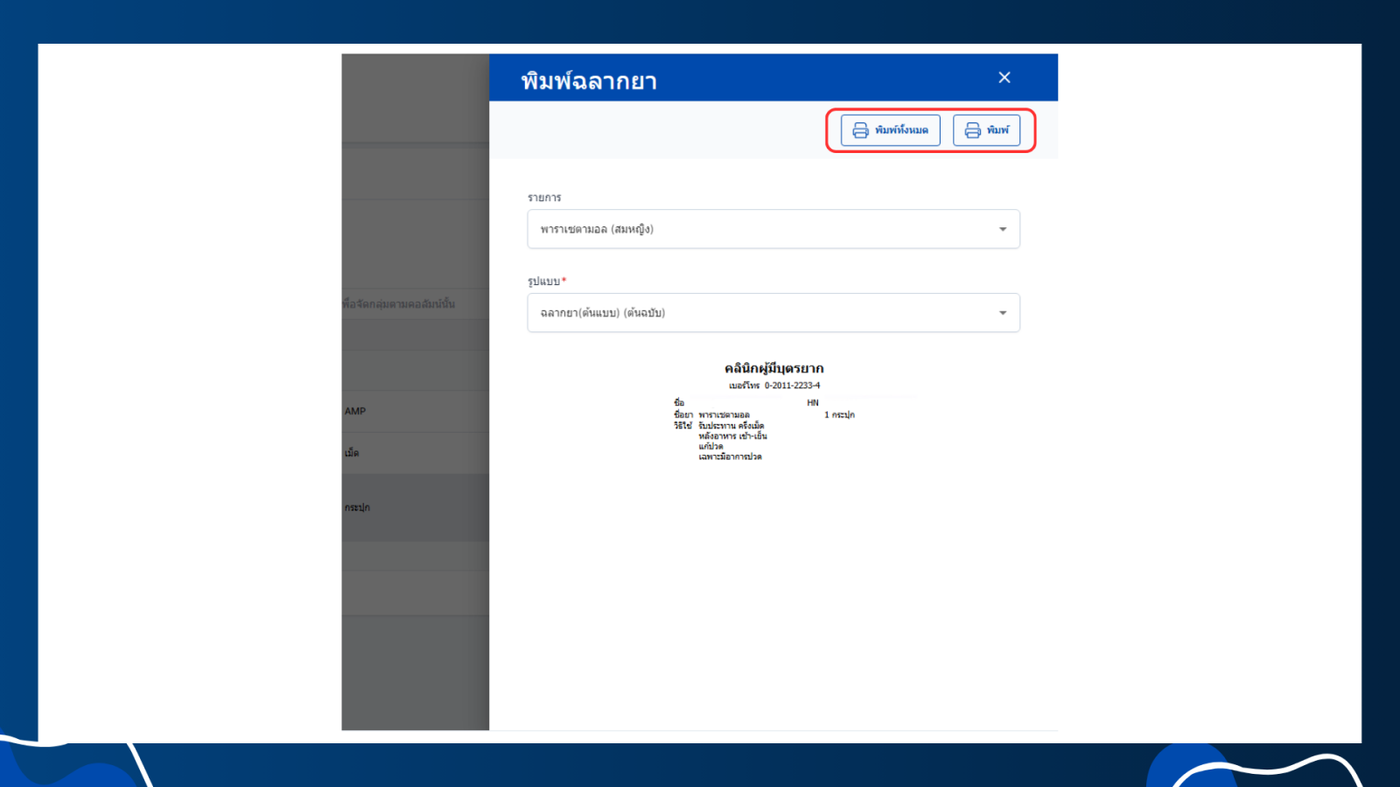This screenshot has width=1400, height=787.
Task: Click the พิมพ์ฉลากยา dialog title
Action: 589,81
